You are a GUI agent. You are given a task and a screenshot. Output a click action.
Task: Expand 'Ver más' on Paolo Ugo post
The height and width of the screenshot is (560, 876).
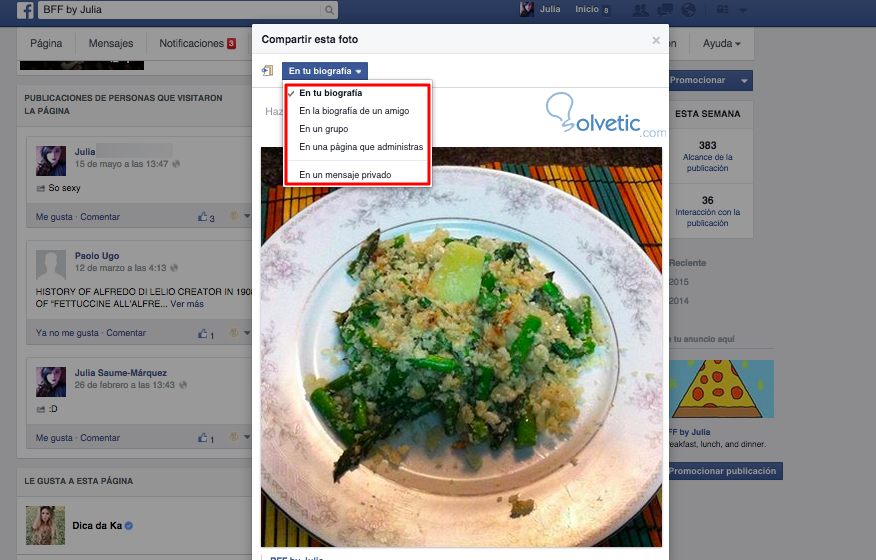pos(187,303)
